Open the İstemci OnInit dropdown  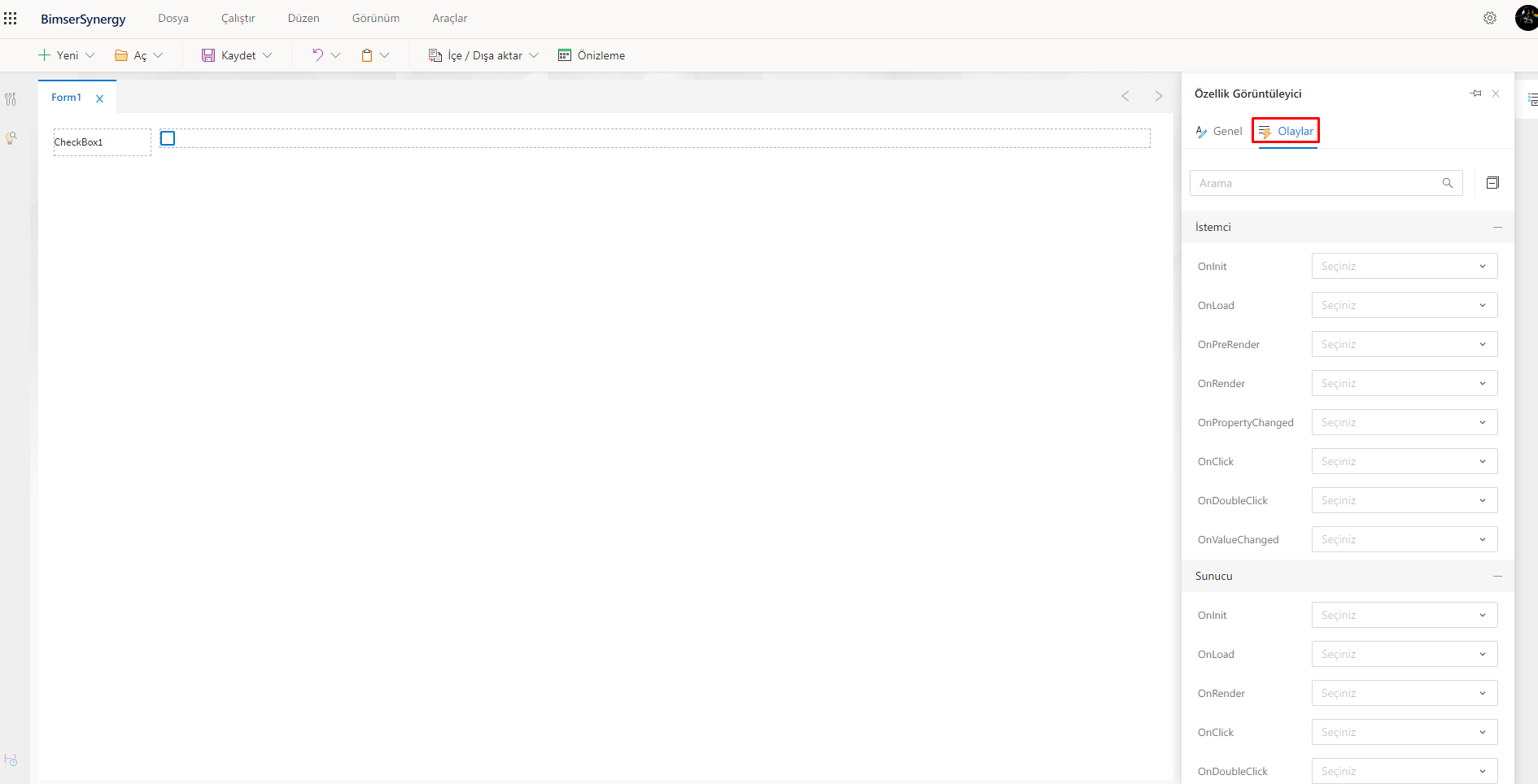click(x=1405, y=266)
